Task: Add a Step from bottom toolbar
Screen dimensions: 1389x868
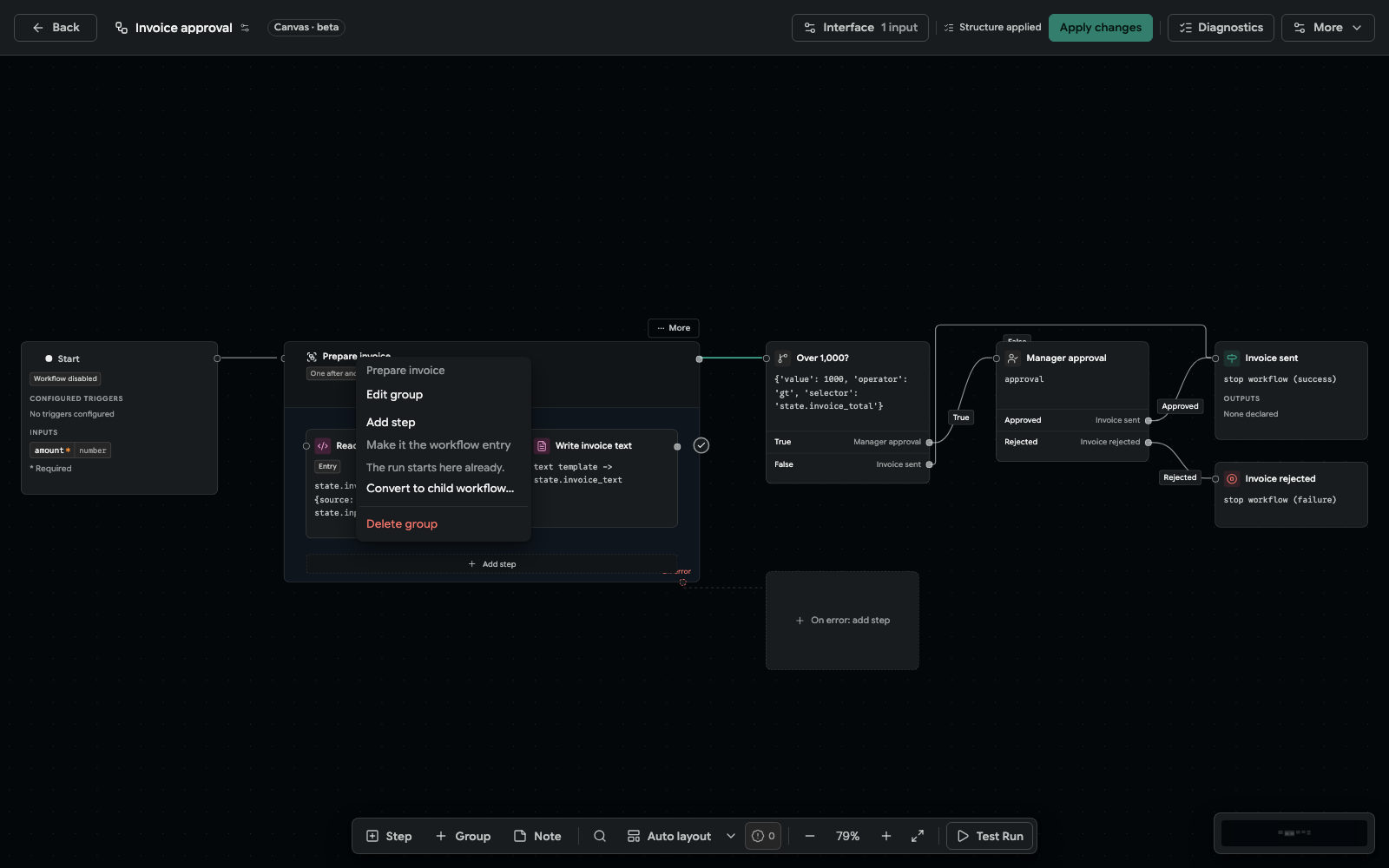Action: pos(389,836)
